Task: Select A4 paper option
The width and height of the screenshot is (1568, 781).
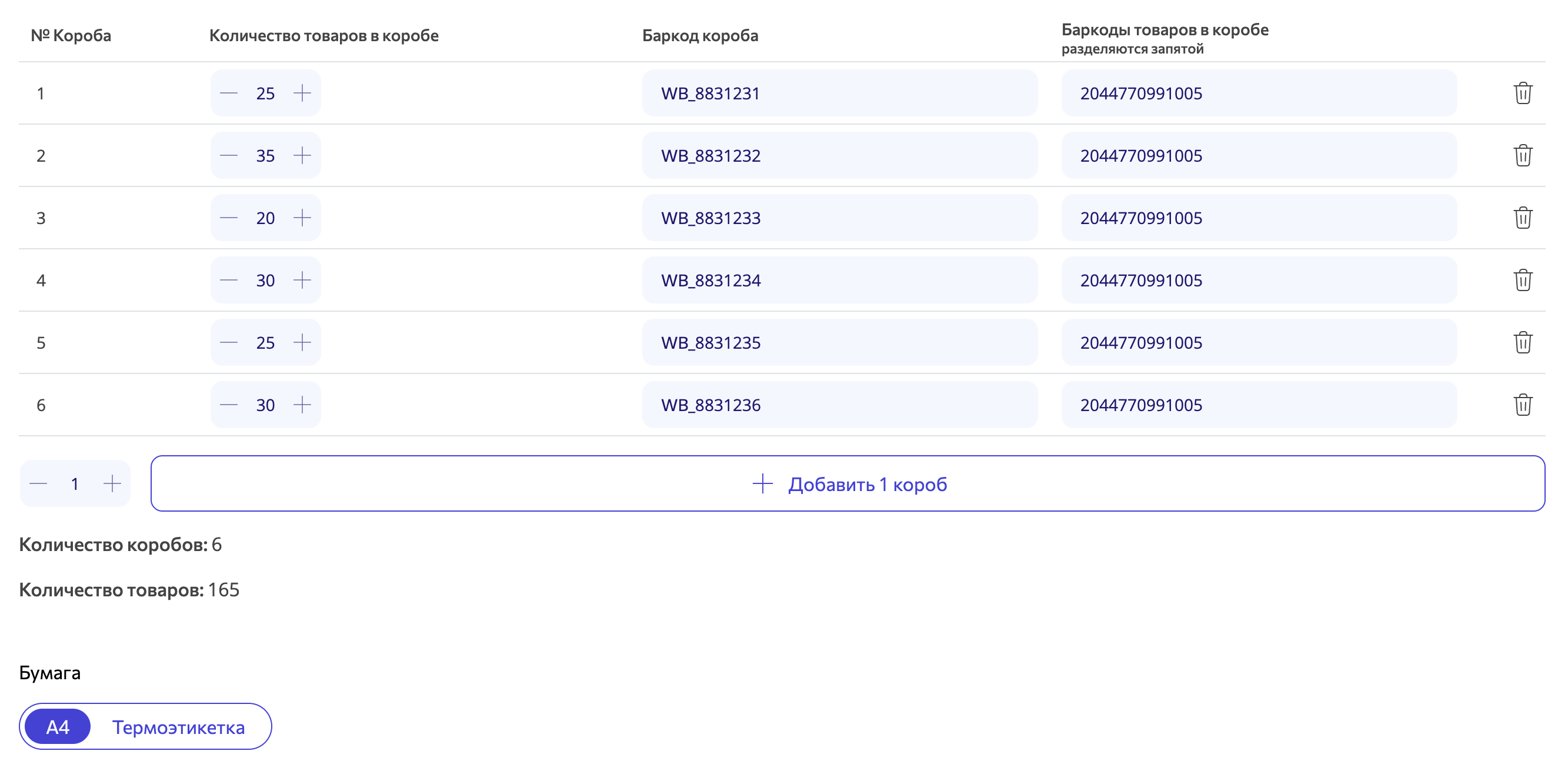Action: (x=58, y=726)
